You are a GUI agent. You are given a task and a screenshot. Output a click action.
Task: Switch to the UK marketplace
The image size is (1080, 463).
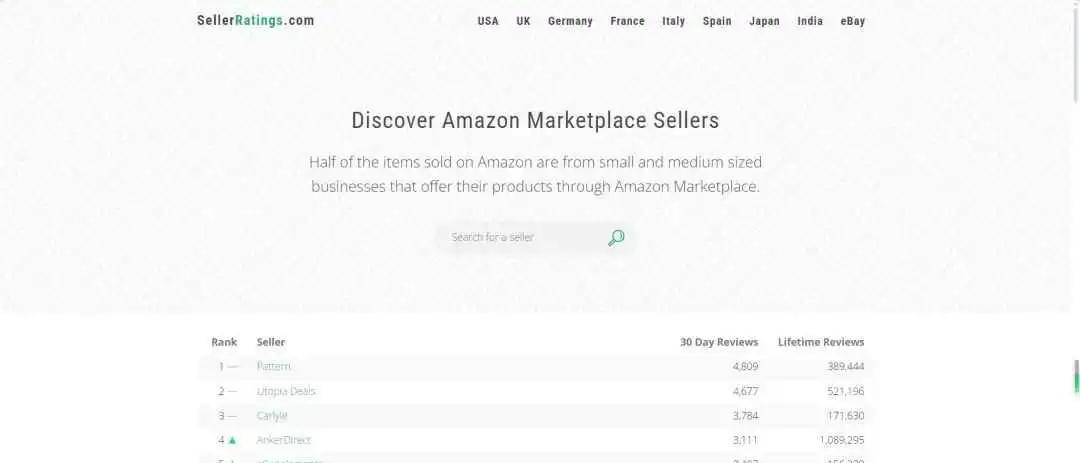523,21
